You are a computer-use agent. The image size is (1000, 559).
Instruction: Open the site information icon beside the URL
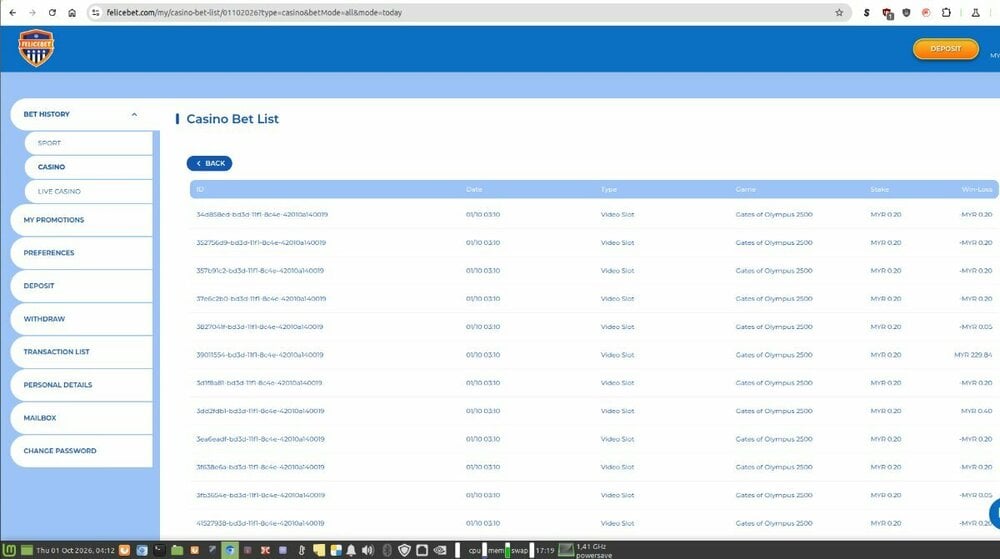pyautogui.click(x=96, y=13)
